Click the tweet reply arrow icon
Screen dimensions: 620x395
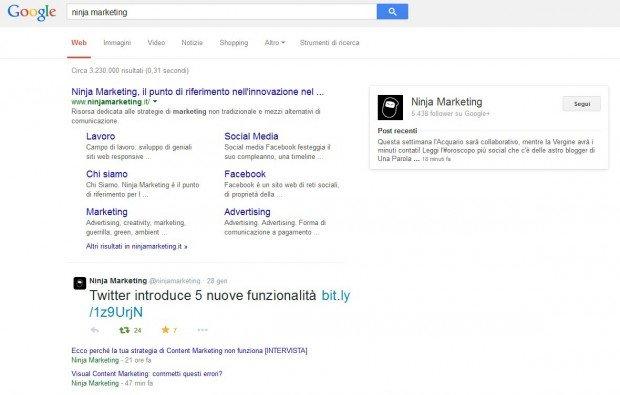(95, 330)
